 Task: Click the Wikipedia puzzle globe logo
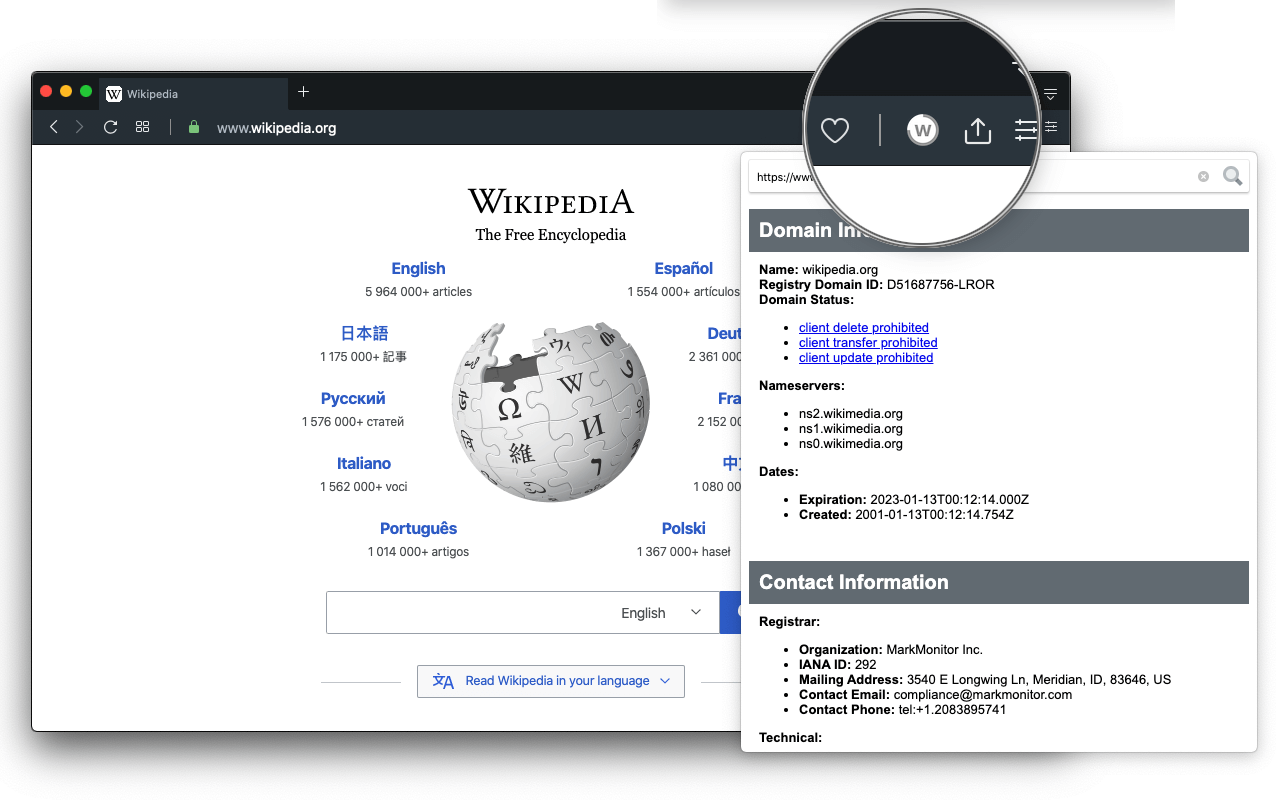coord(551,411)
